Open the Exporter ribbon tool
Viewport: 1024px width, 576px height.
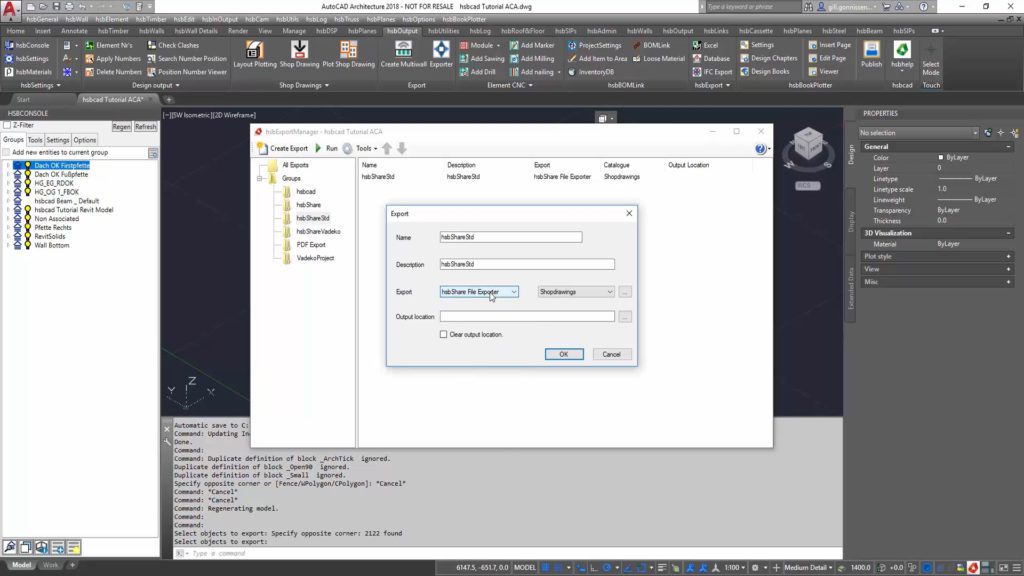(x=441, y=54)
